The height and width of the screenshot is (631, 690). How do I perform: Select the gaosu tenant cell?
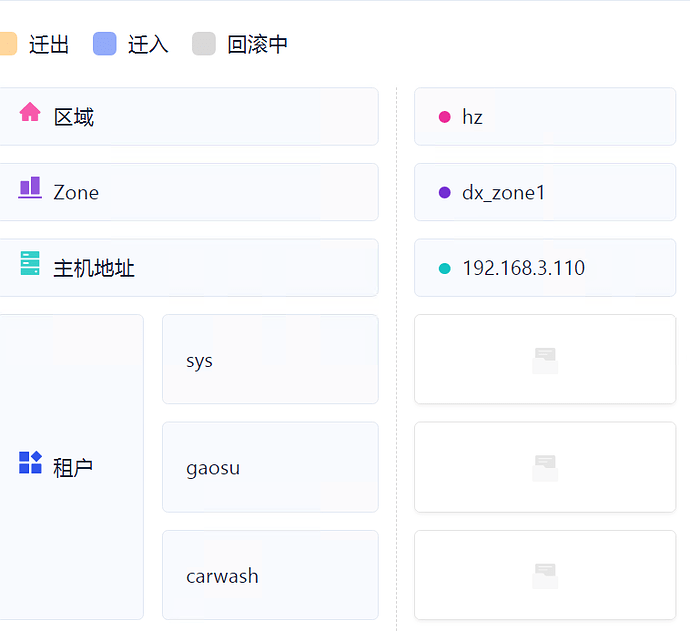(x=270, y=467)
